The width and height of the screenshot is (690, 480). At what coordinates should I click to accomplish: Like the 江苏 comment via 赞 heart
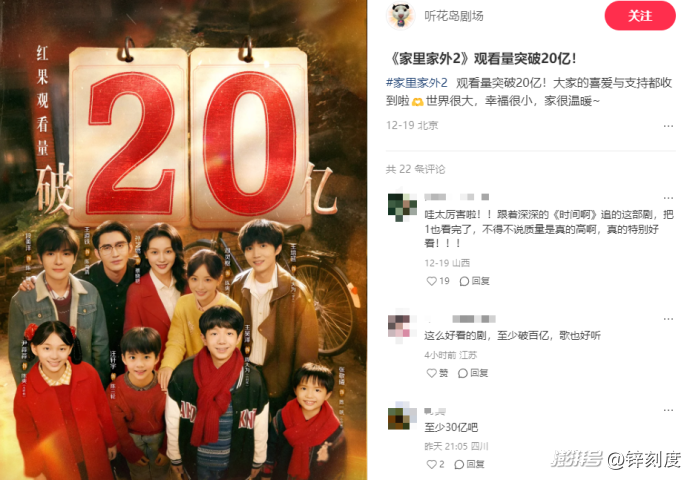[x=437, y=373]
